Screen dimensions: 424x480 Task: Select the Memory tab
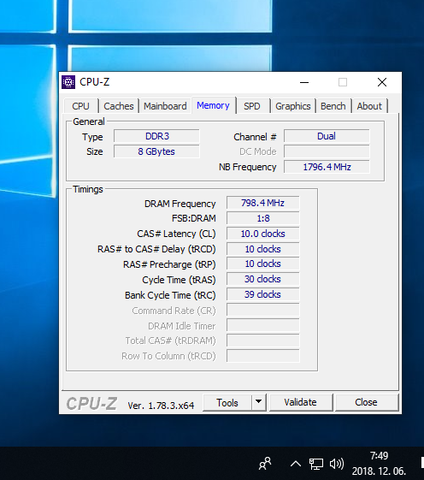coord(213,106)
